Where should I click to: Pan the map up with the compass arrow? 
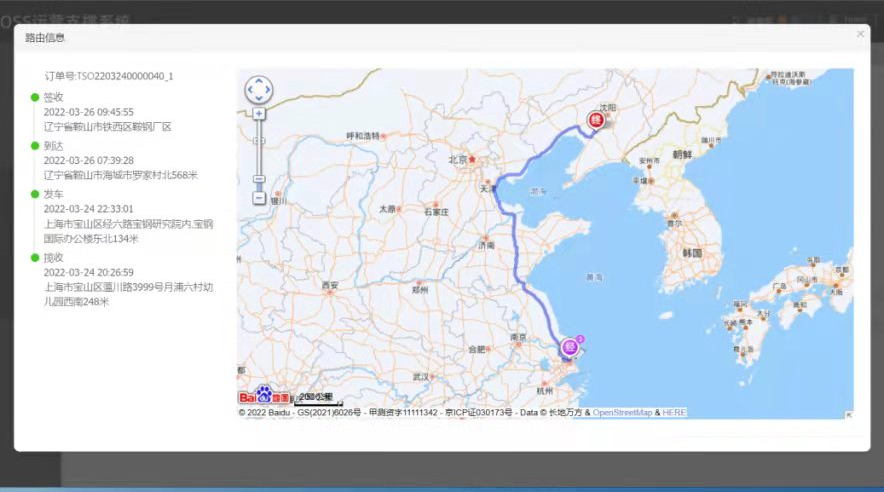click(259, 81)
